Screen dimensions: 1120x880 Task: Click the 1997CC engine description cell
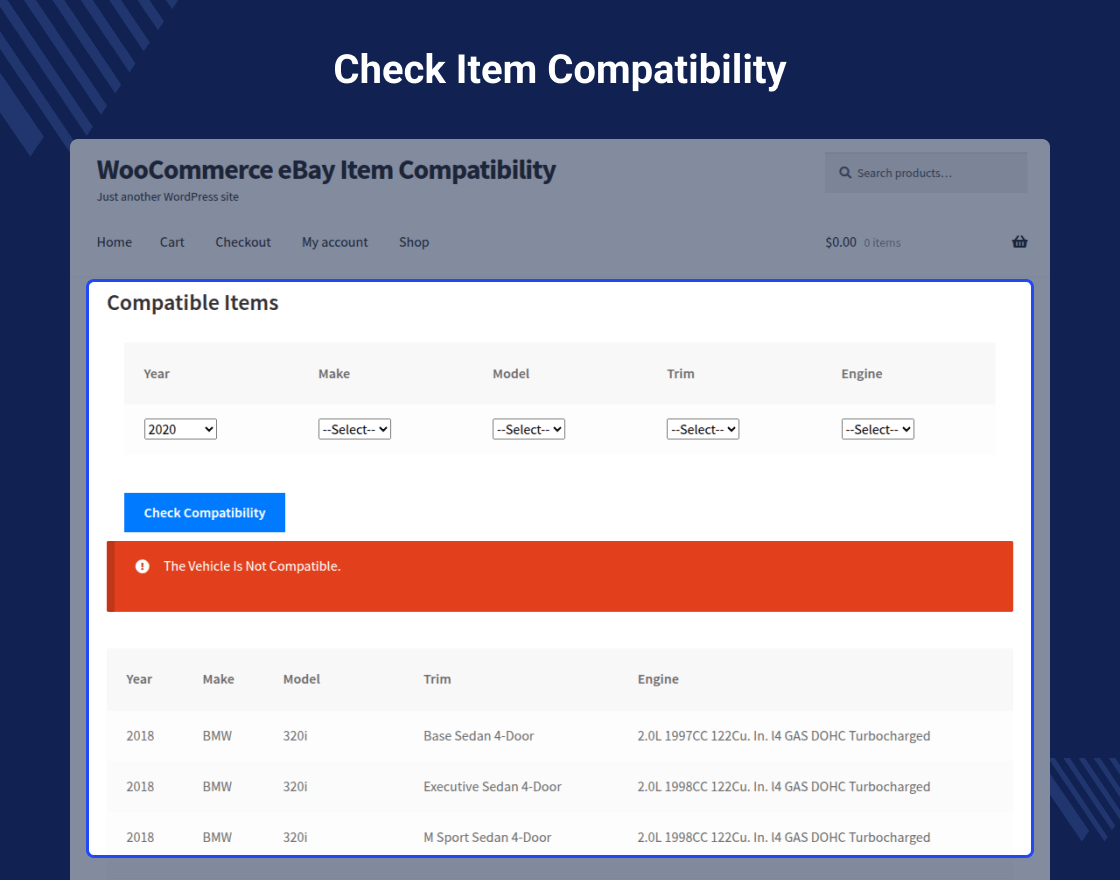click(x=784, y=736)
